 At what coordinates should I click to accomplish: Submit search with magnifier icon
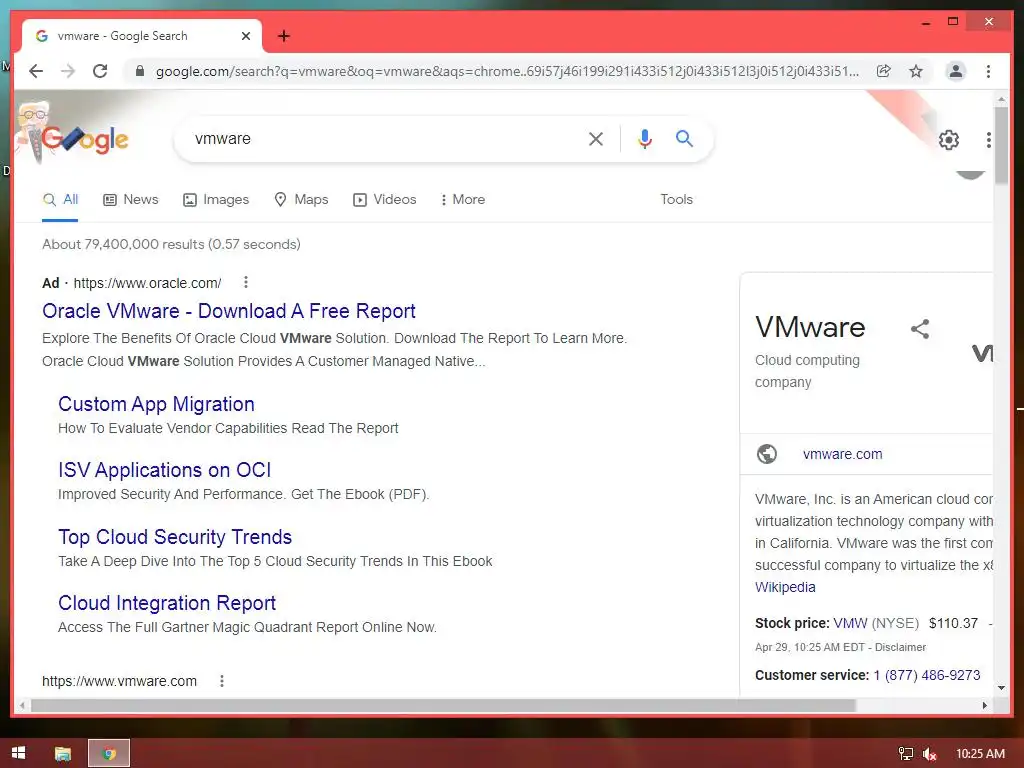[684, 138]
